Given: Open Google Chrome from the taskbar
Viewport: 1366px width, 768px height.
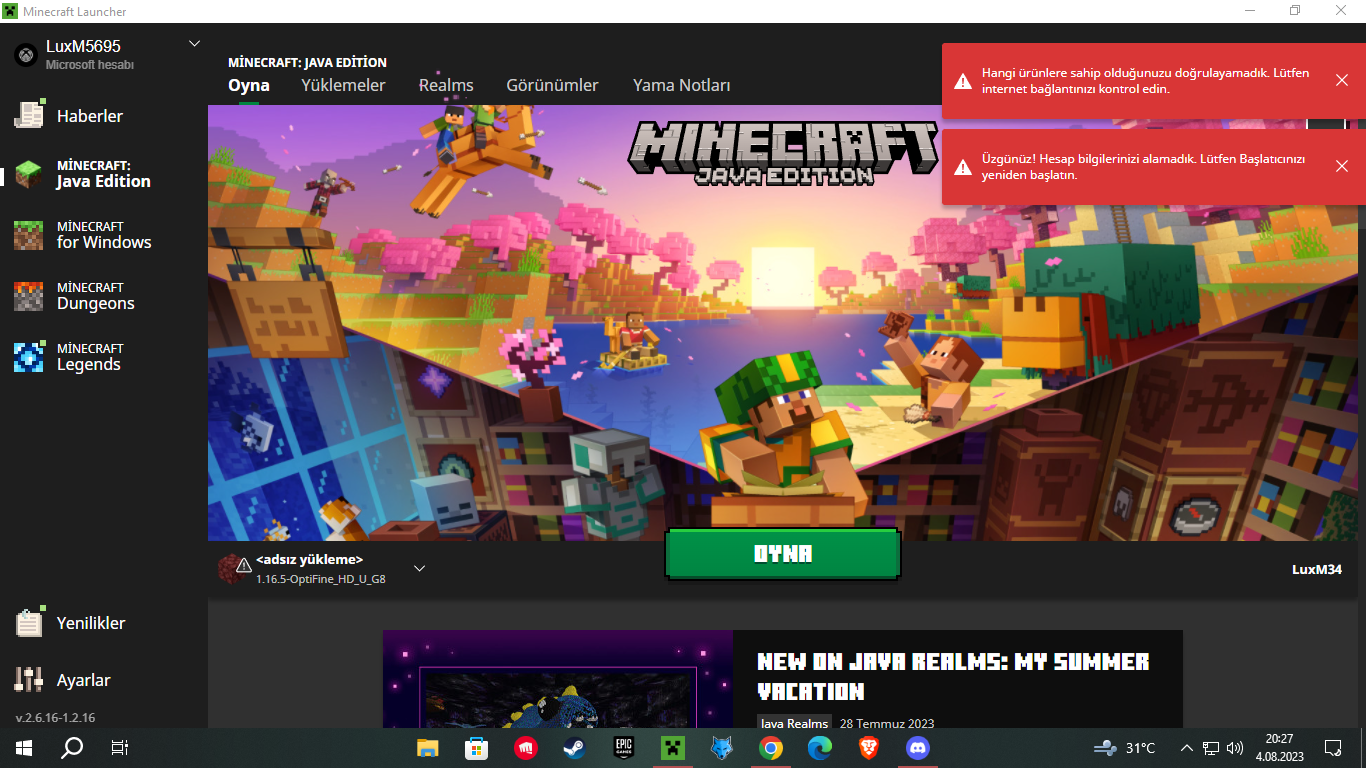Looking at the screenshot, I should [x=770, y=747].
